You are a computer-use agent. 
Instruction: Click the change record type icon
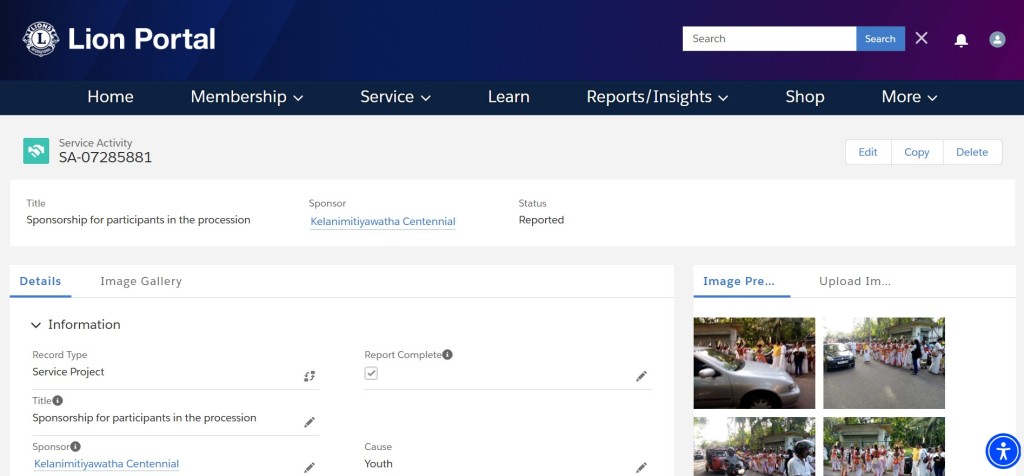point(310,376)
